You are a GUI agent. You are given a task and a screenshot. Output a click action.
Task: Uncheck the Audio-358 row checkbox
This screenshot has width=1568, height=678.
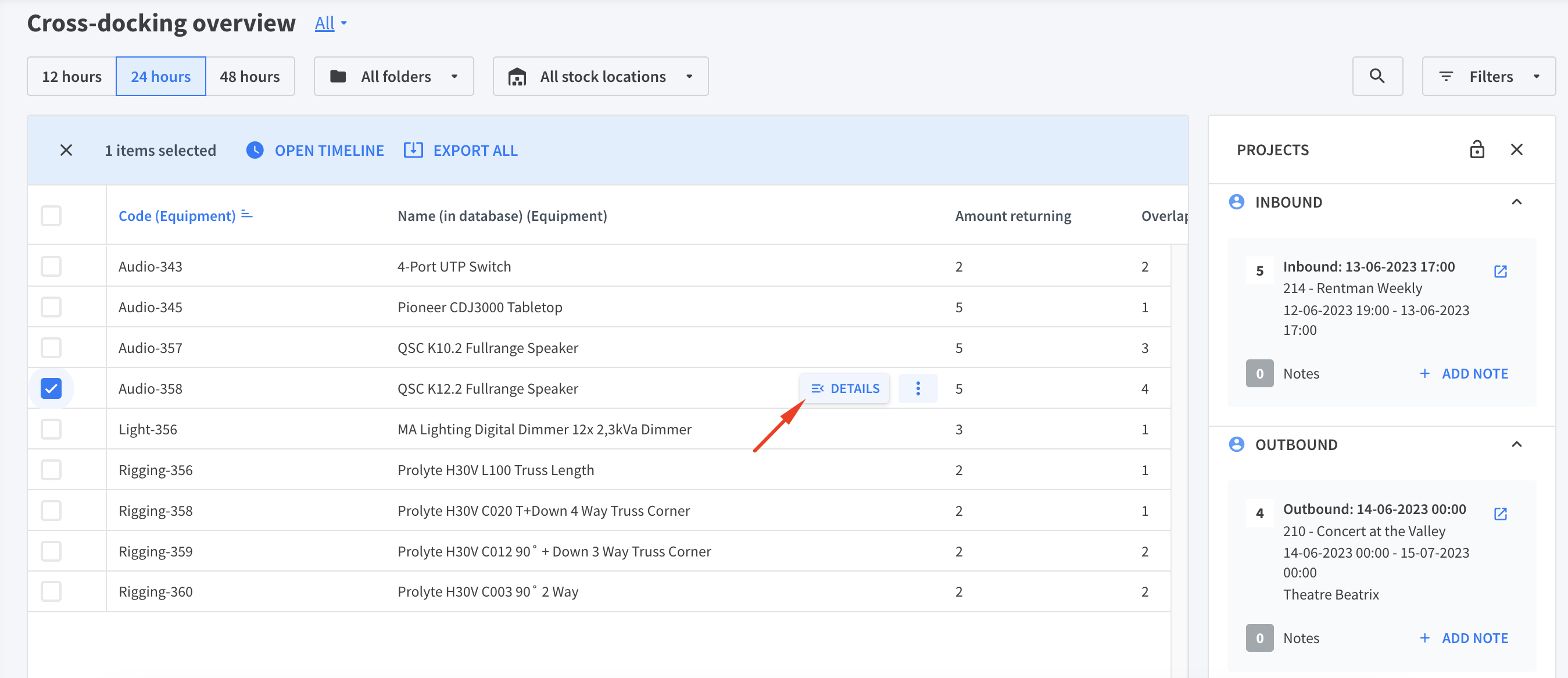pos(51,388)
